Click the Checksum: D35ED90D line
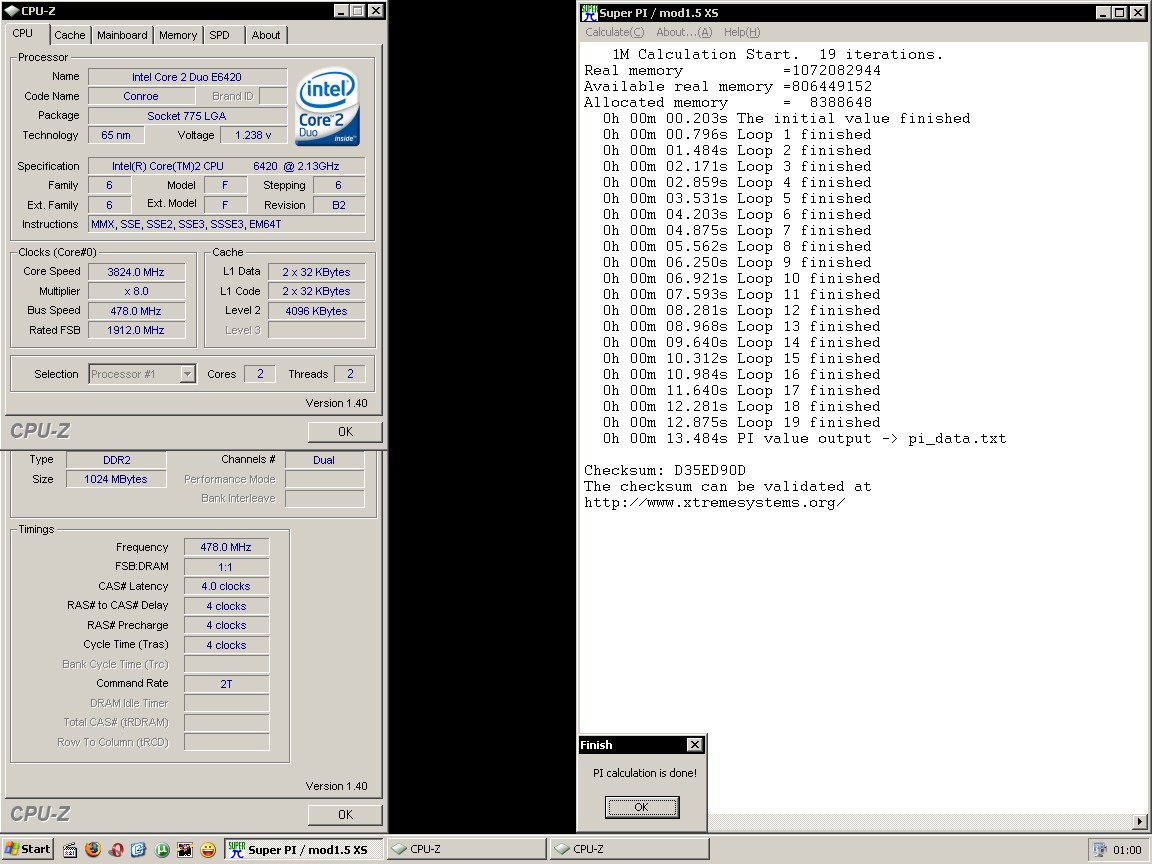 665,470
